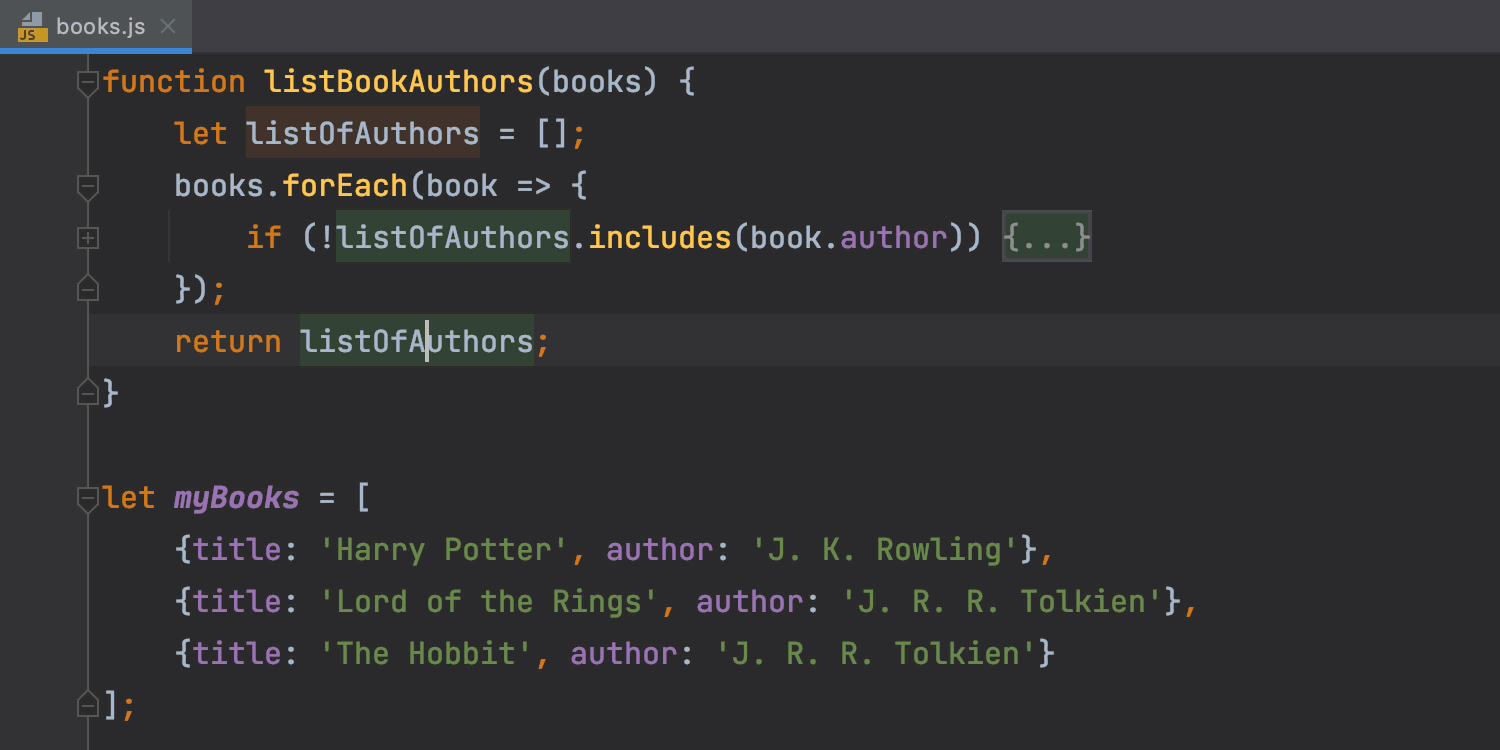Click the 'The Hobbit' title string
Screen dimensions: 1500x750
pyautogui.click(x=426, y=654)
